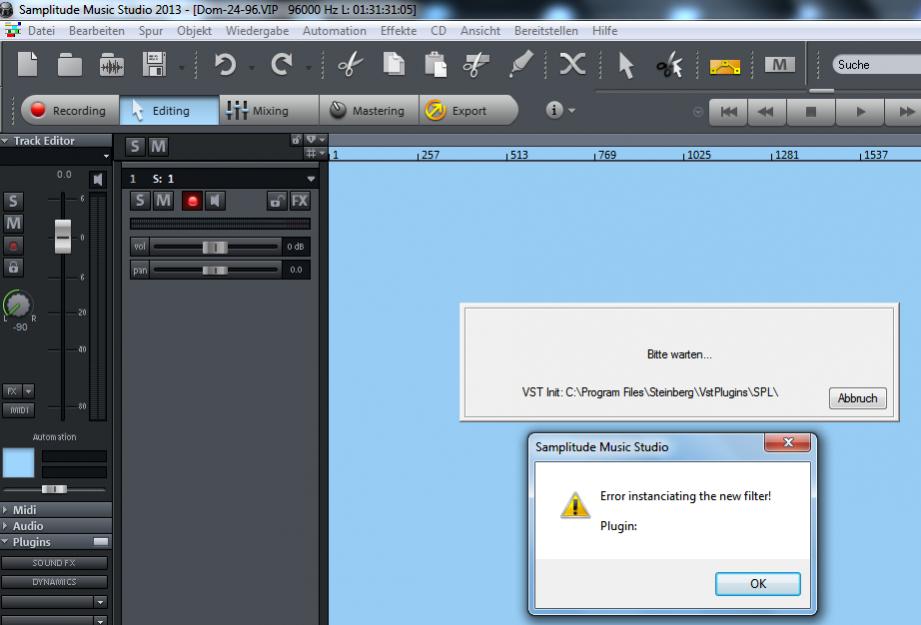
Task: Redo the last action
Action: [x=282, y=64]
